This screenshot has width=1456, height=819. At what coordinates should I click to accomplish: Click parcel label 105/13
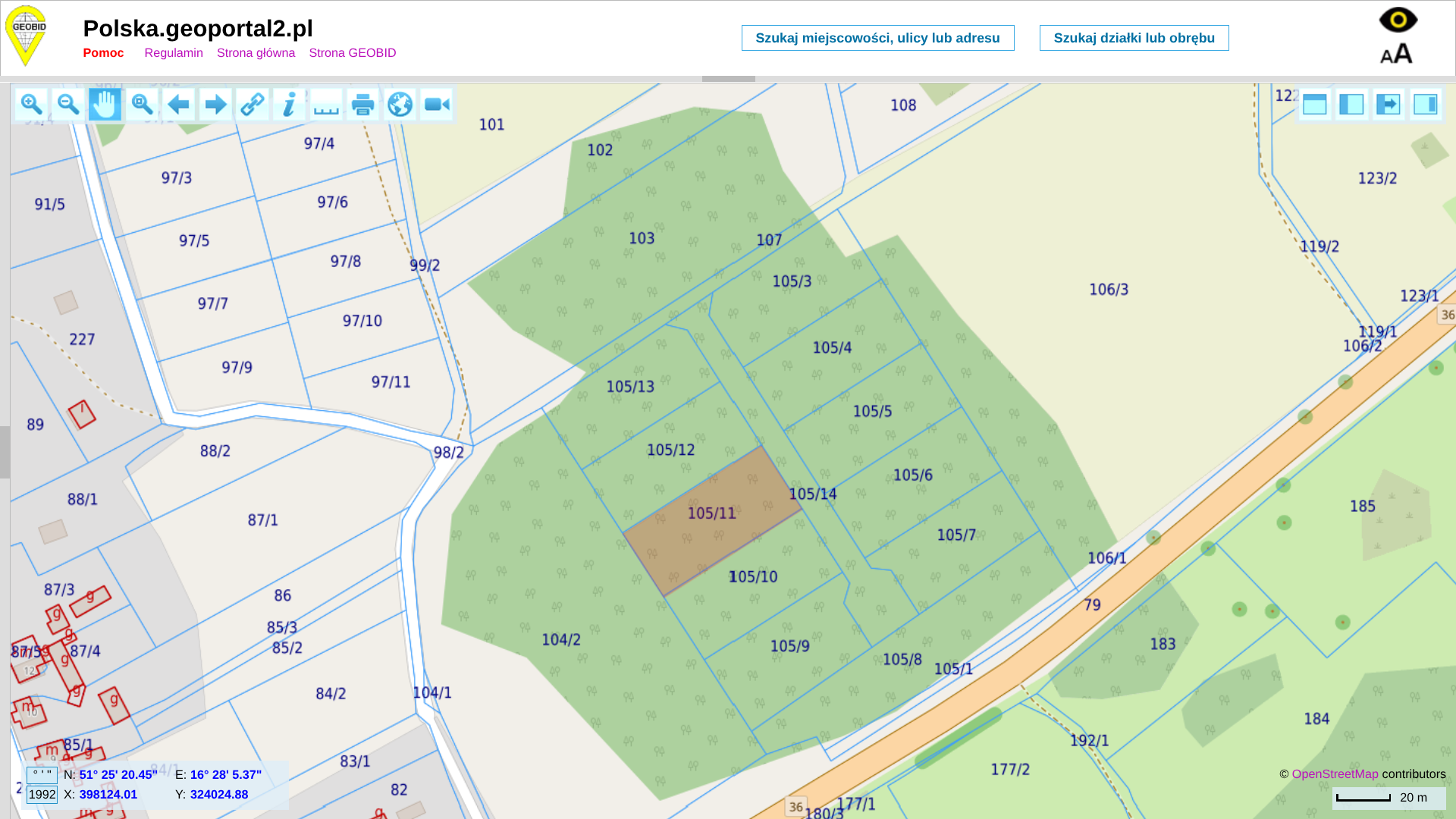click(x=630, y=387)
